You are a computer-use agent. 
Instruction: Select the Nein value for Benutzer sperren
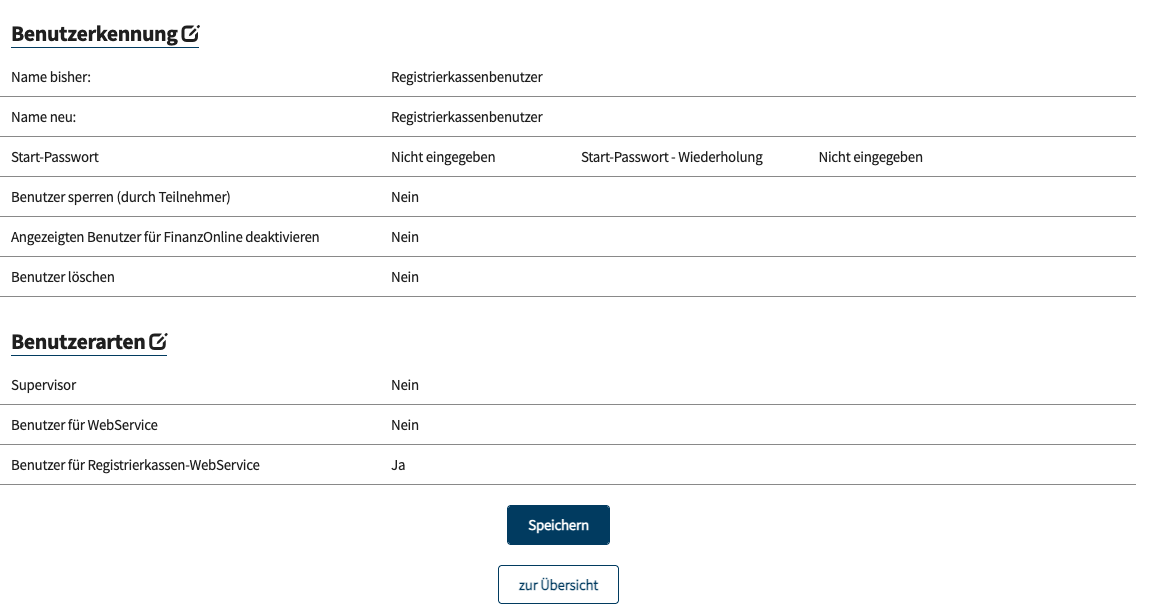(405, 197)
